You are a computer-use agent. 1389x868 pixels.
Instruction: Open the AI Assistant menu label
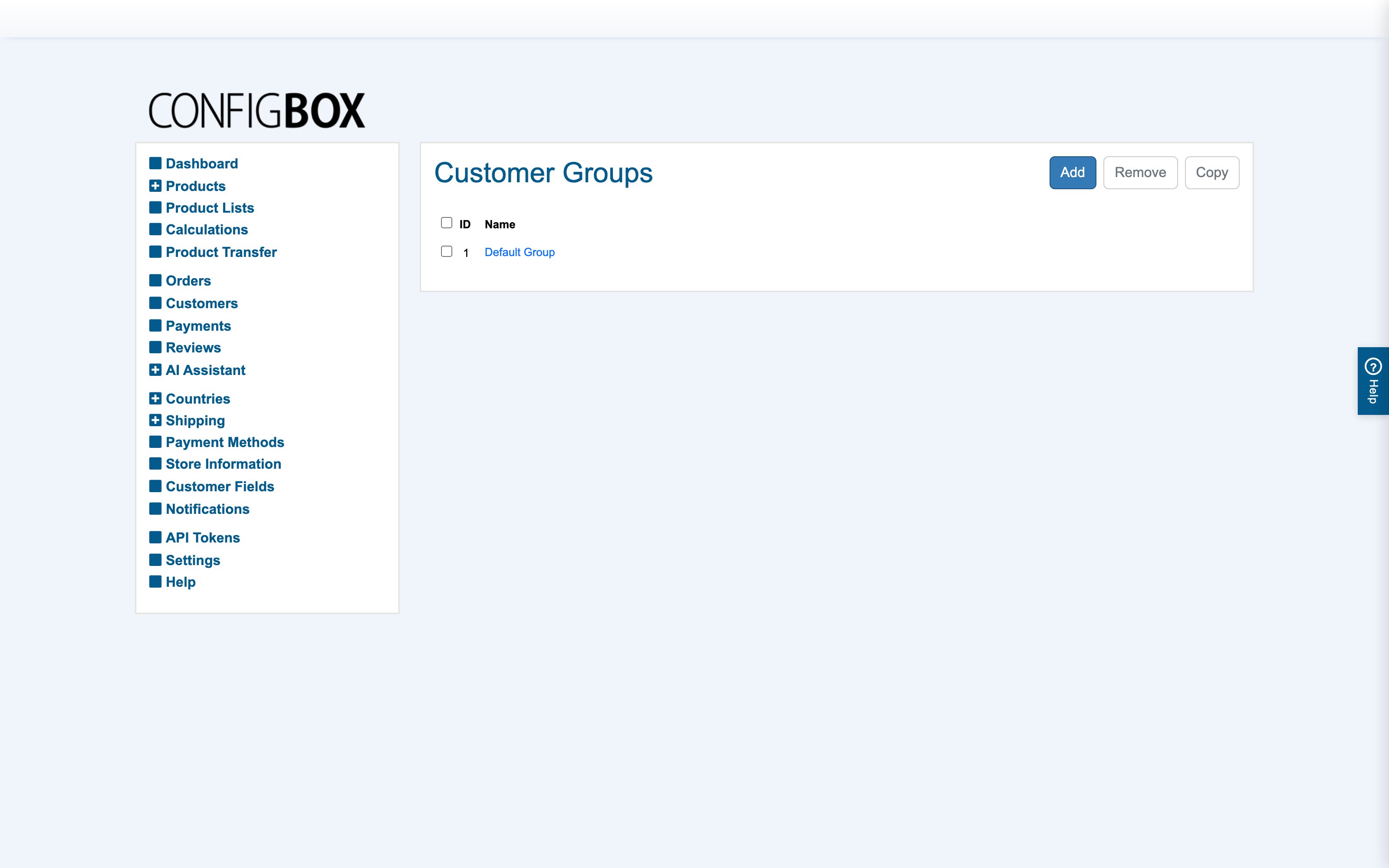pos(205,370)
